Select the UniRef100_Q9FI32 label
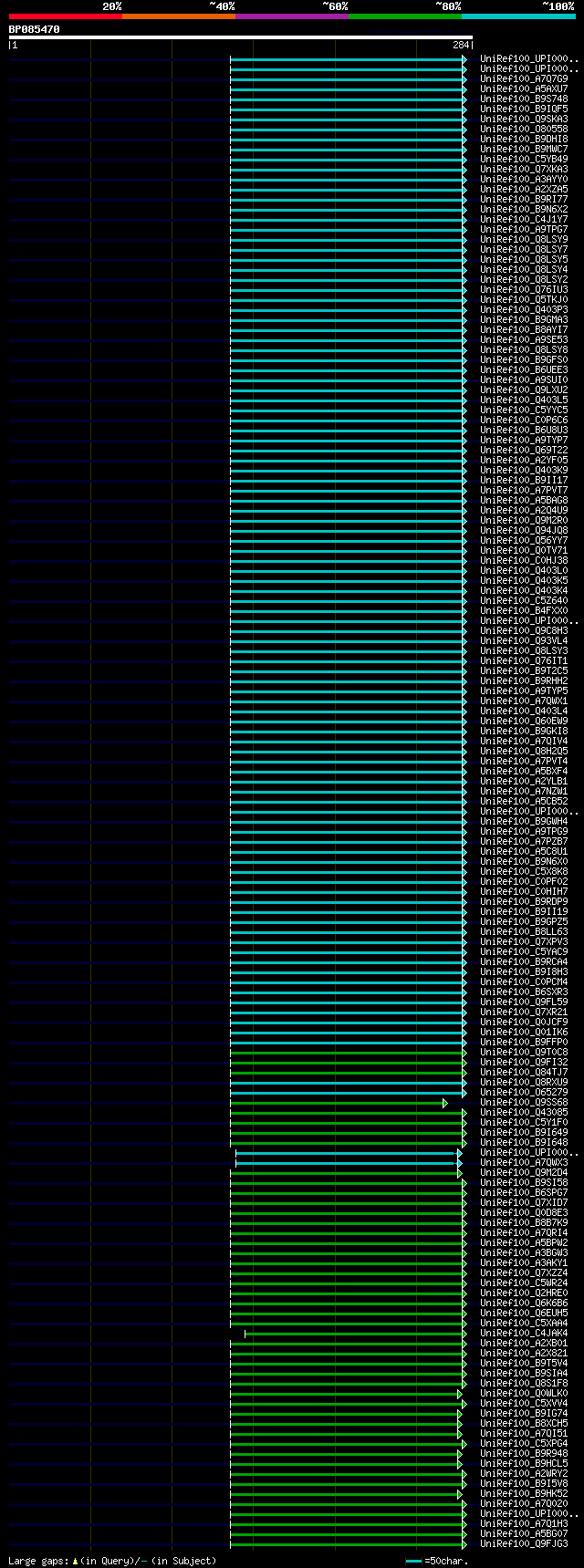This screenshot has width=584, height=1568. tap(524, 1063)
